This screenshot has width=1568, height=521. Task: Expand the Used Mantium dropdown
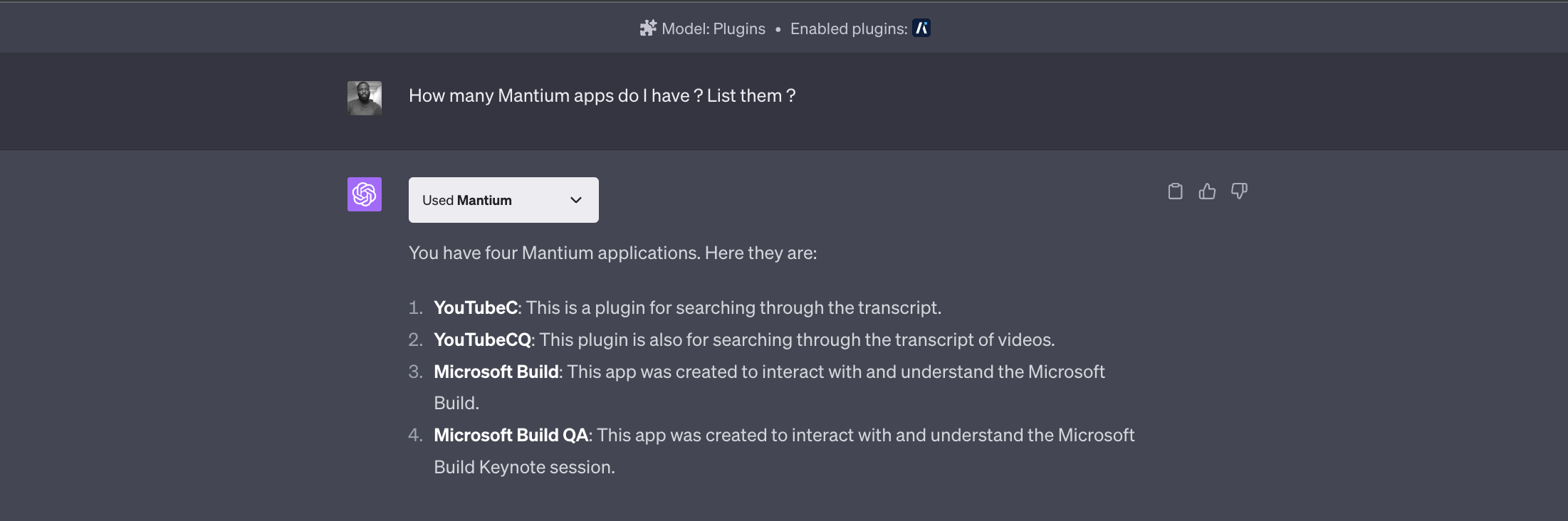coord(503,200)
